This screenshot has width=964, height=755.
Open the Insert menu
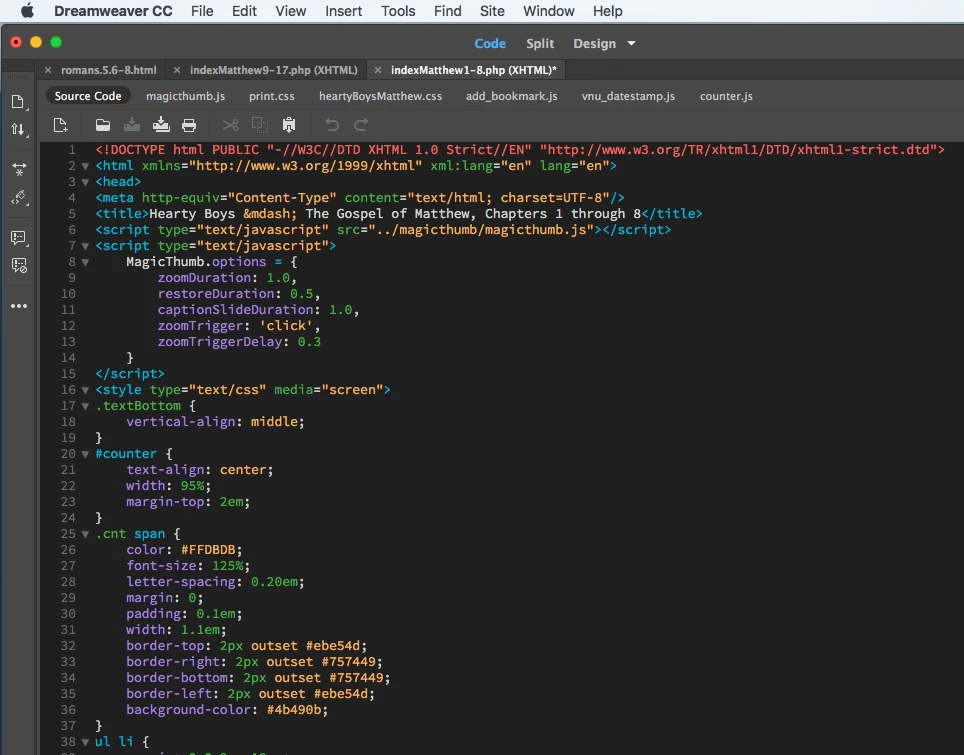pyautogui.click(x=344, y=11)
